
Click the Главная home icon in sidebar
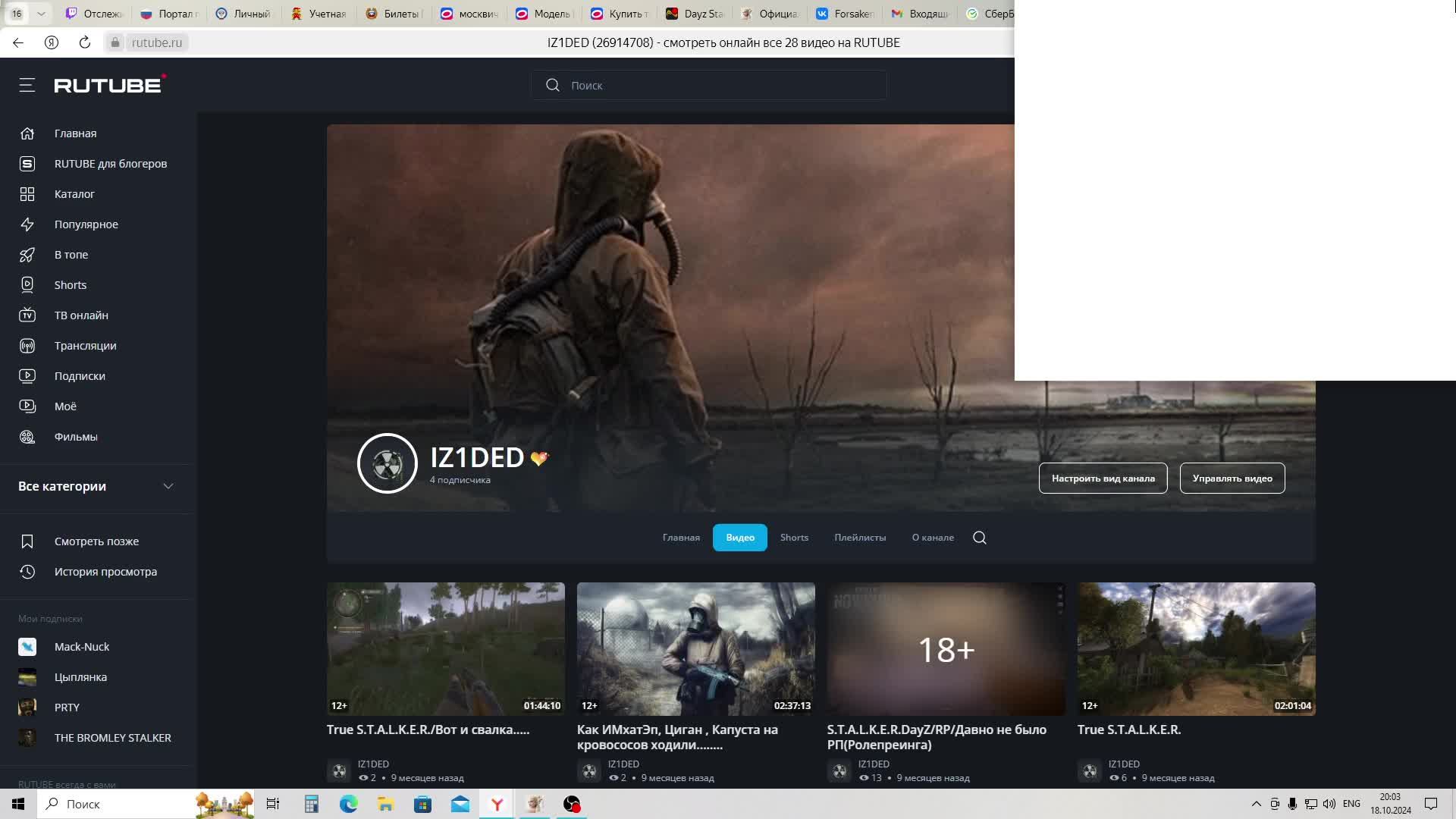(x=27, y=133)
